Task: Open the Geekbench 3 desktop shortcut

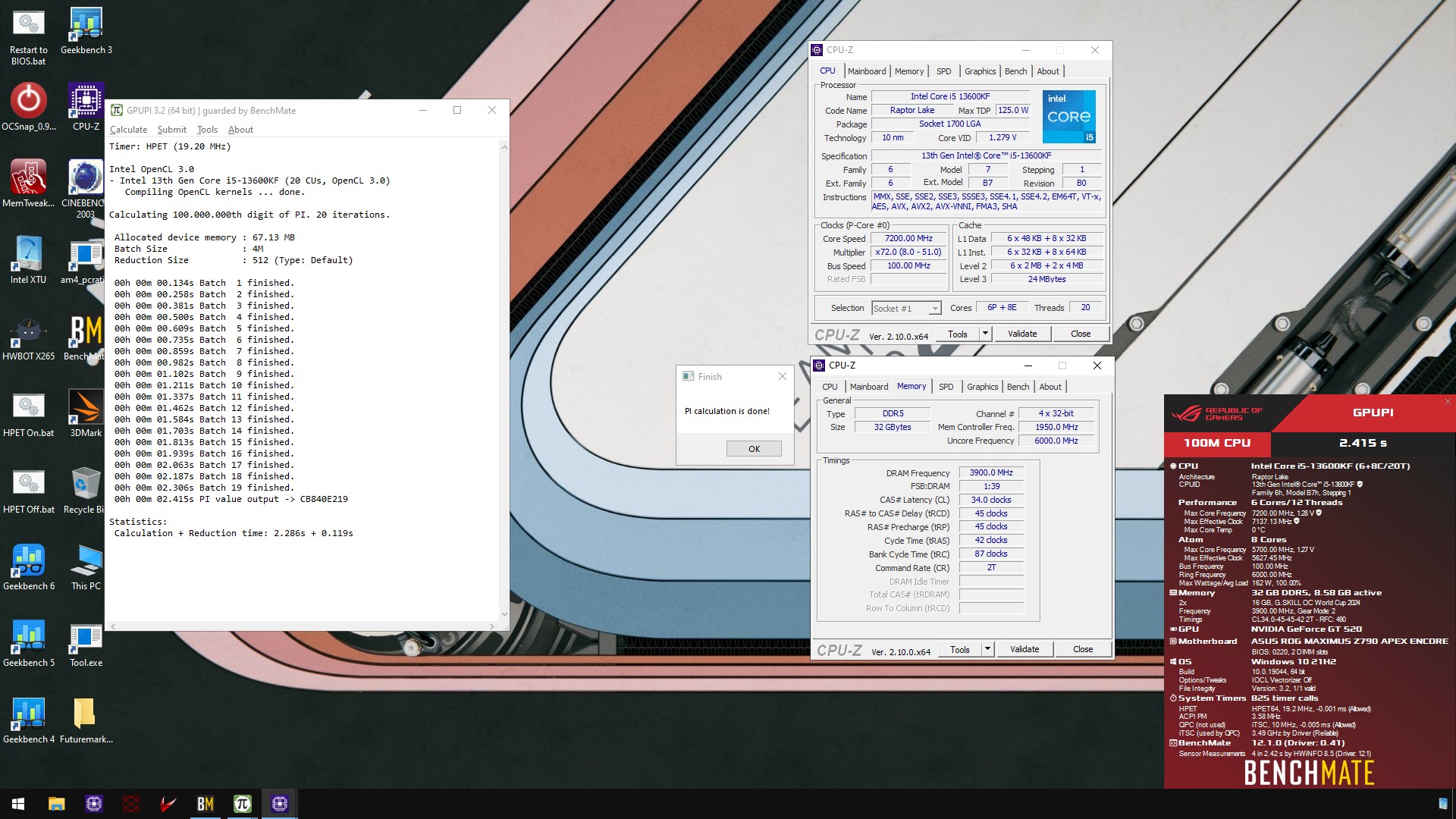Action: coord(86,31)
